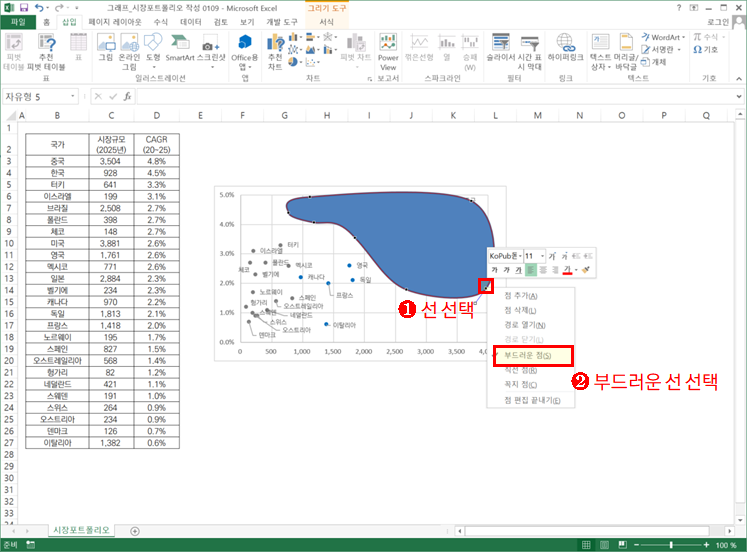Toggle italic in the mini toolbar
Viewport: 747px width, 552px height.
(506, 270)
